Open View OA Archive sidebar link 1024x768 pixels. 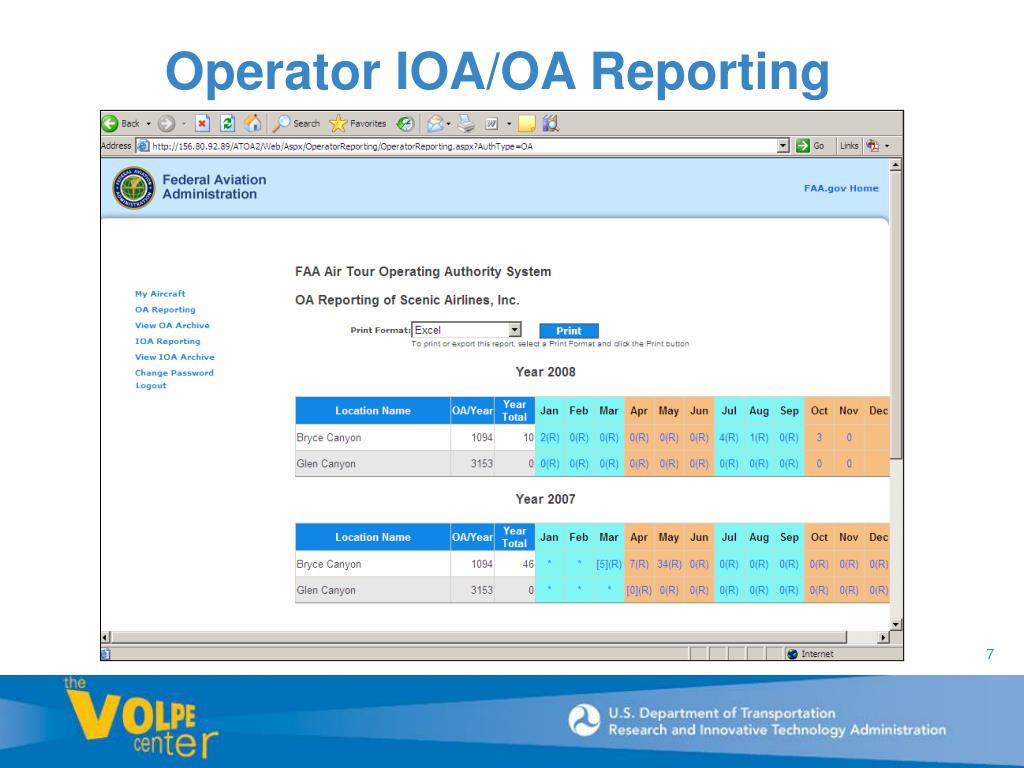tap(172, 325)
